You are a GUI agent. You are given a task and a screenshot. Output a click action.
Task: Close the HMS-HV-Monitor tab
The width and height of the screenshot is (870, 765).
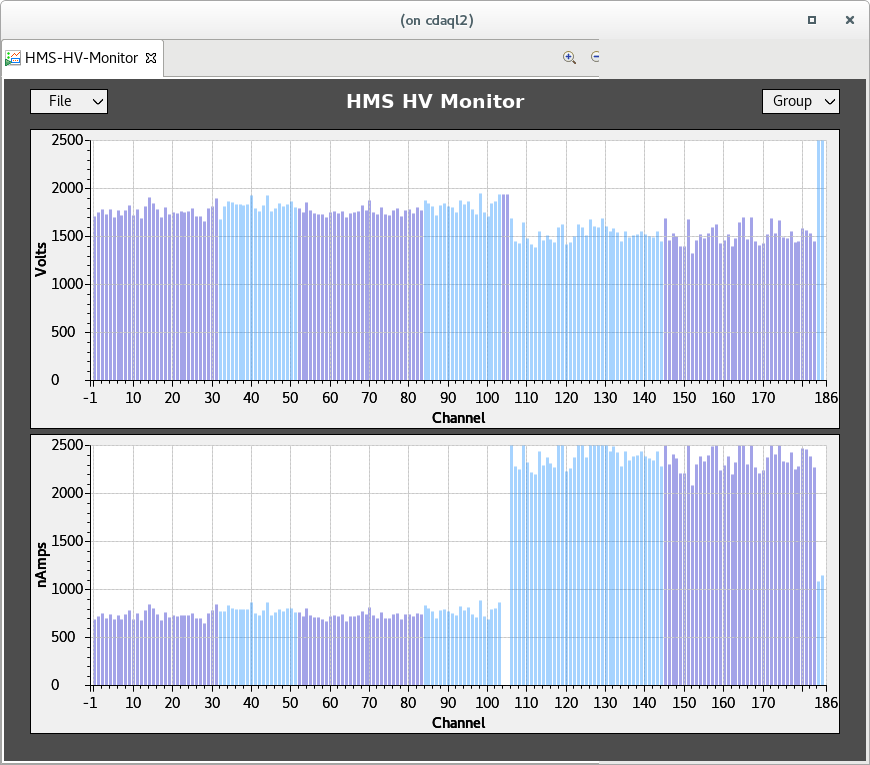tap(152, 58)
